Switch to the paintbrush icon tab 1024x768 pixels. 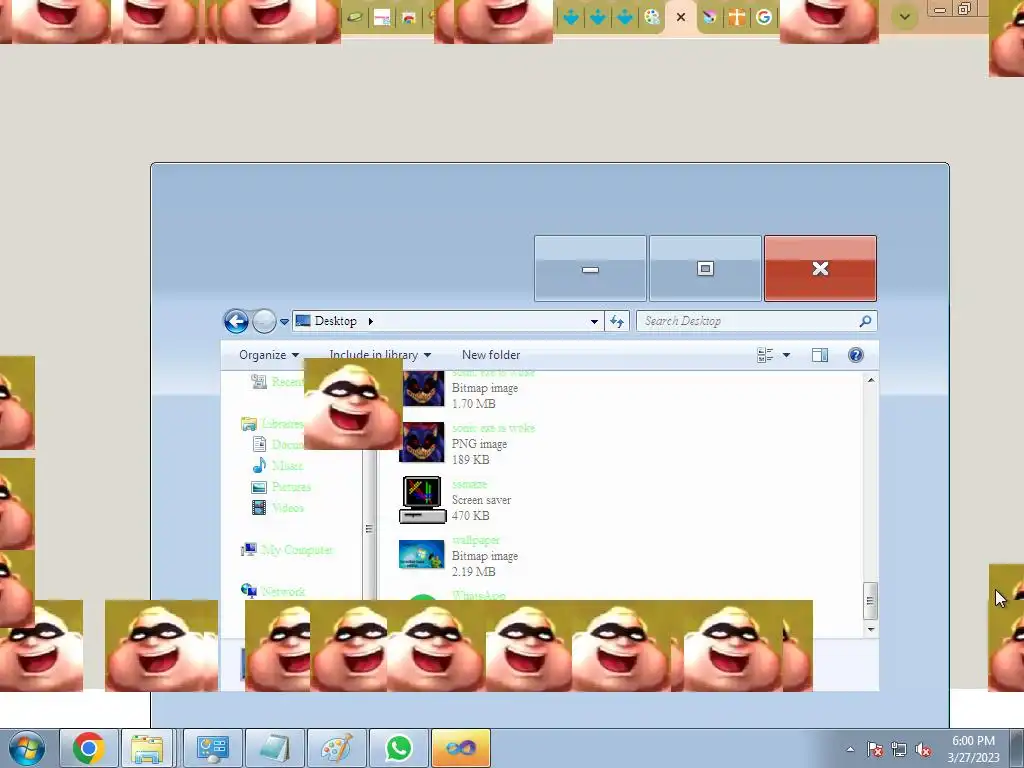pyautogui.click(x=710, y=18)
